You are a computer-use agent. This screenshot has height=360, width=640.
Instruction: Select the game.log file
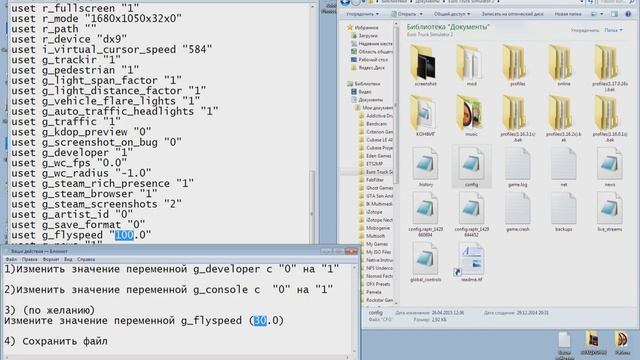(x=517, y=167)
